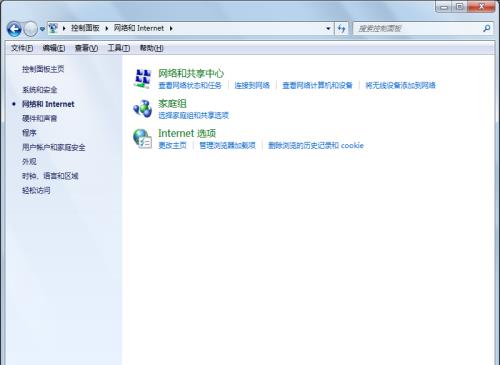Select 用户帐户和家庭安全 in the sidebar
The height and width of the screenshot is (365, 500).
pos(54,147)
